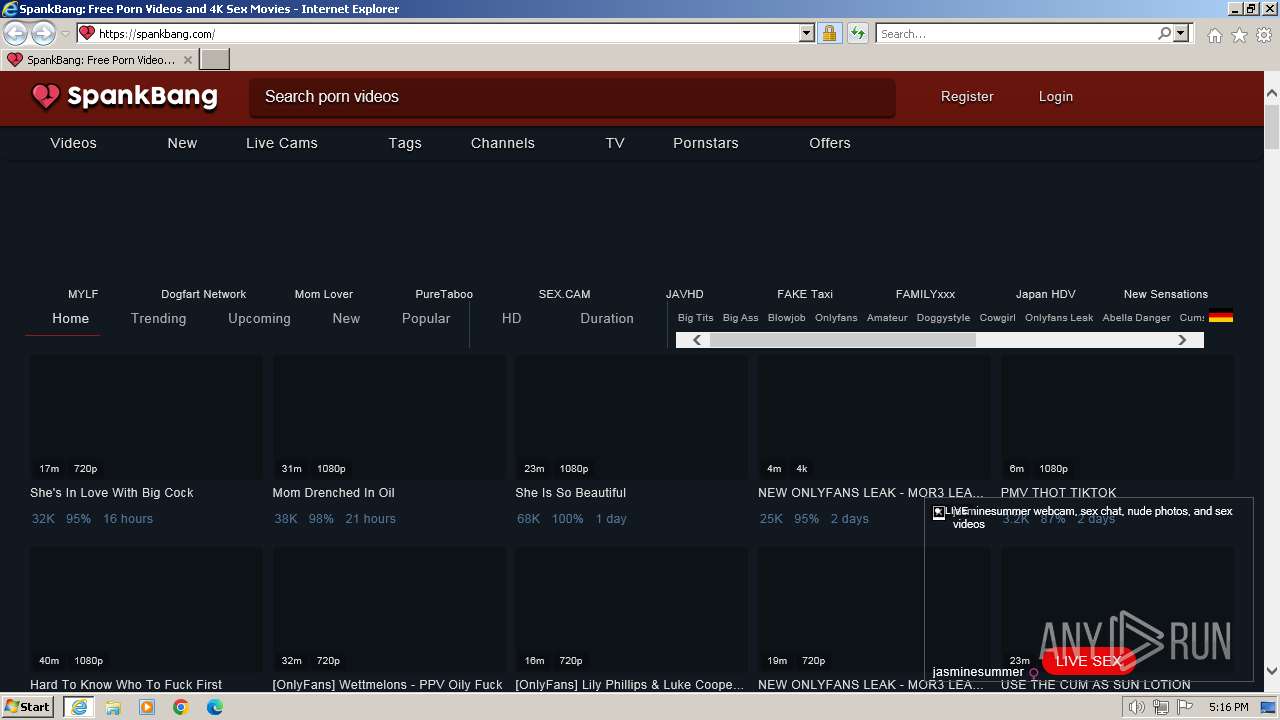The image size is (1280, 720).
Task: Open the IE Home icon
Action: (1214, 35)
